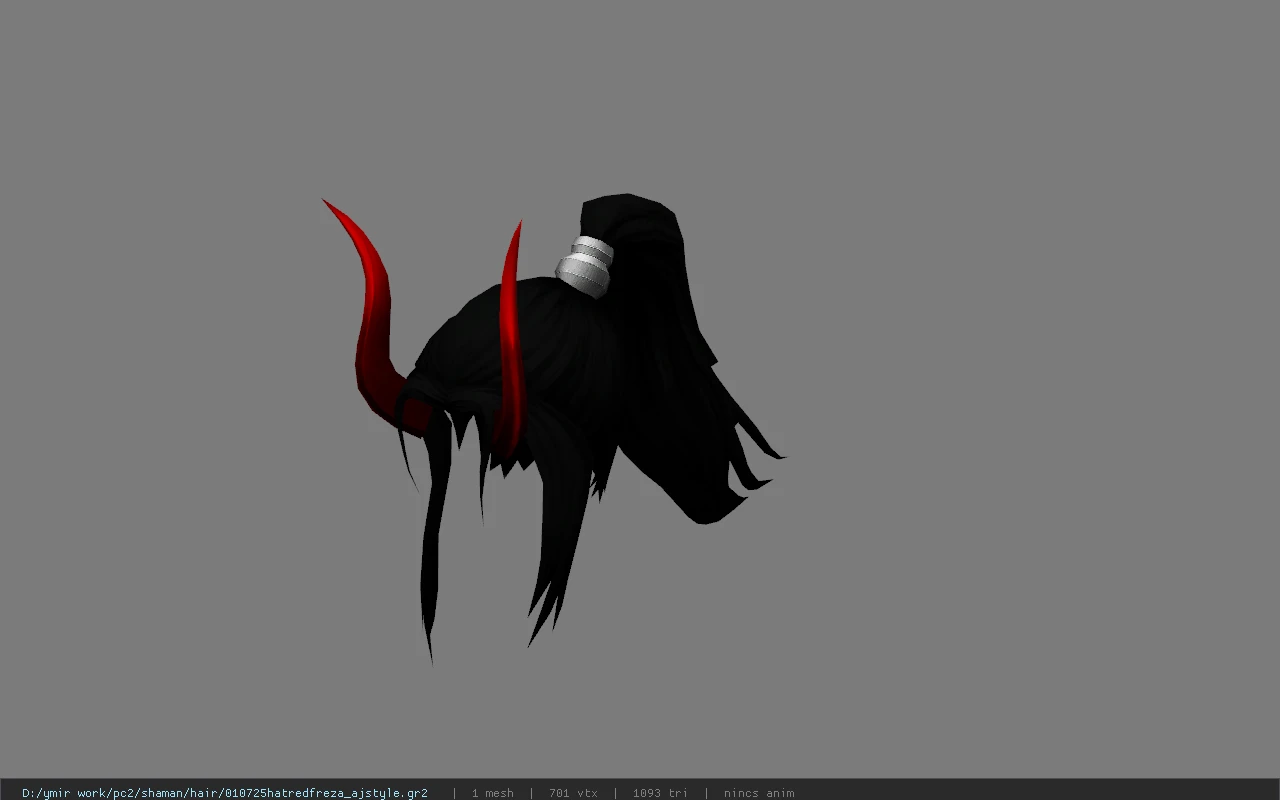Click the silver hair ring on model
The image size is (1280, 800).
585,267
